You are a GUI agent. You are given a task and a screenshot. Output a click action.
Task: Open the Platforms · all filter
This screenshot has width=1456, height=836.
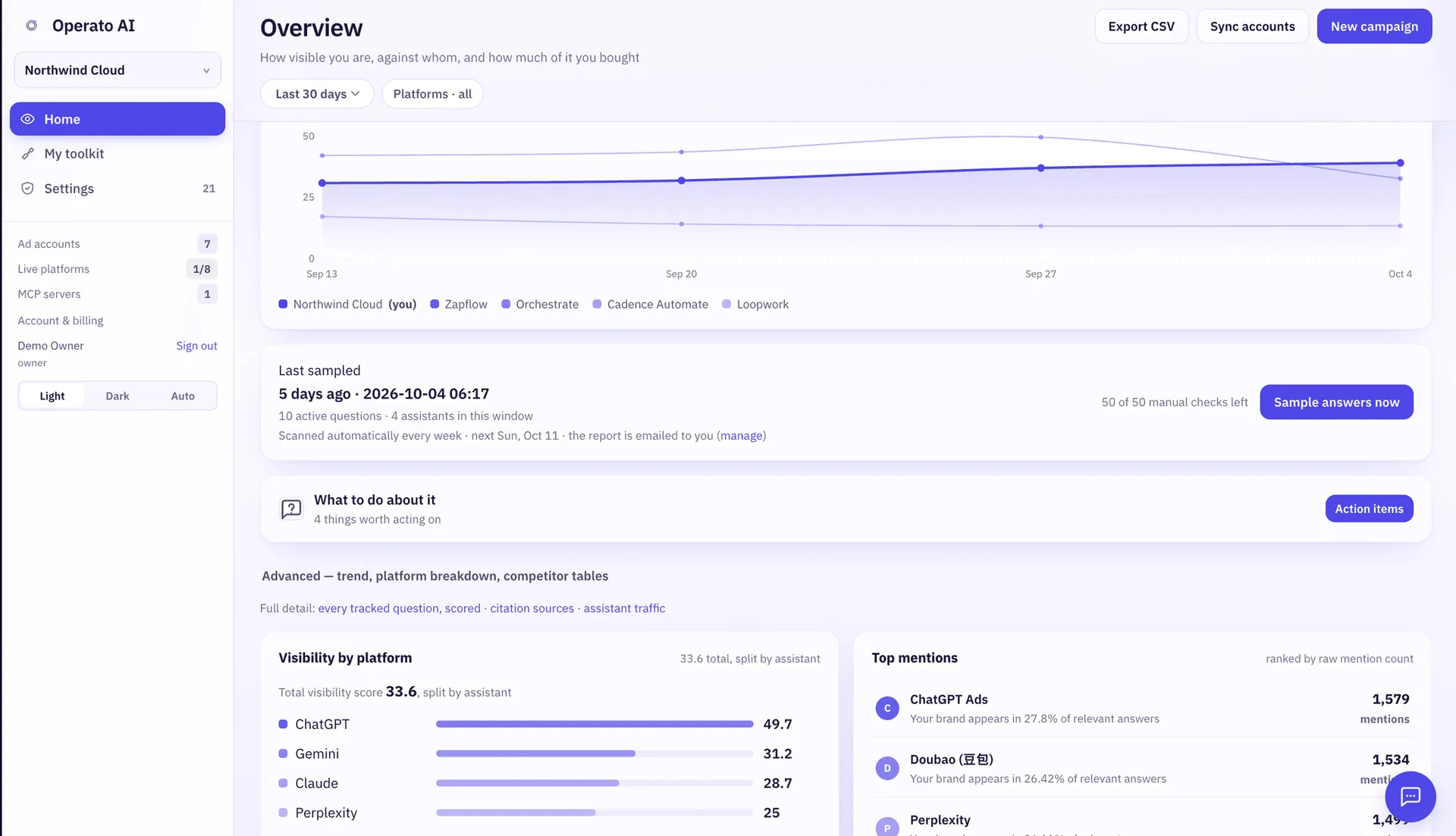click(x=432, y=94)
